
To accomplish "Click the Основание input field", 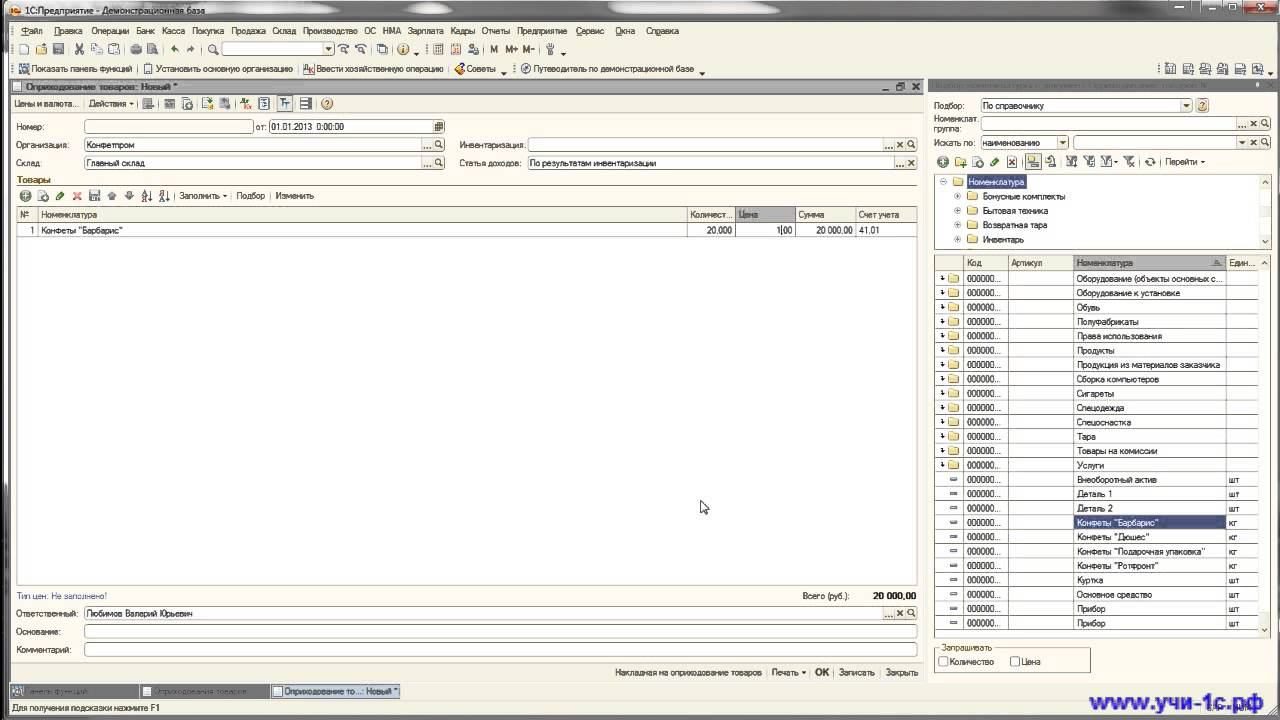I will tap(500, 632).
